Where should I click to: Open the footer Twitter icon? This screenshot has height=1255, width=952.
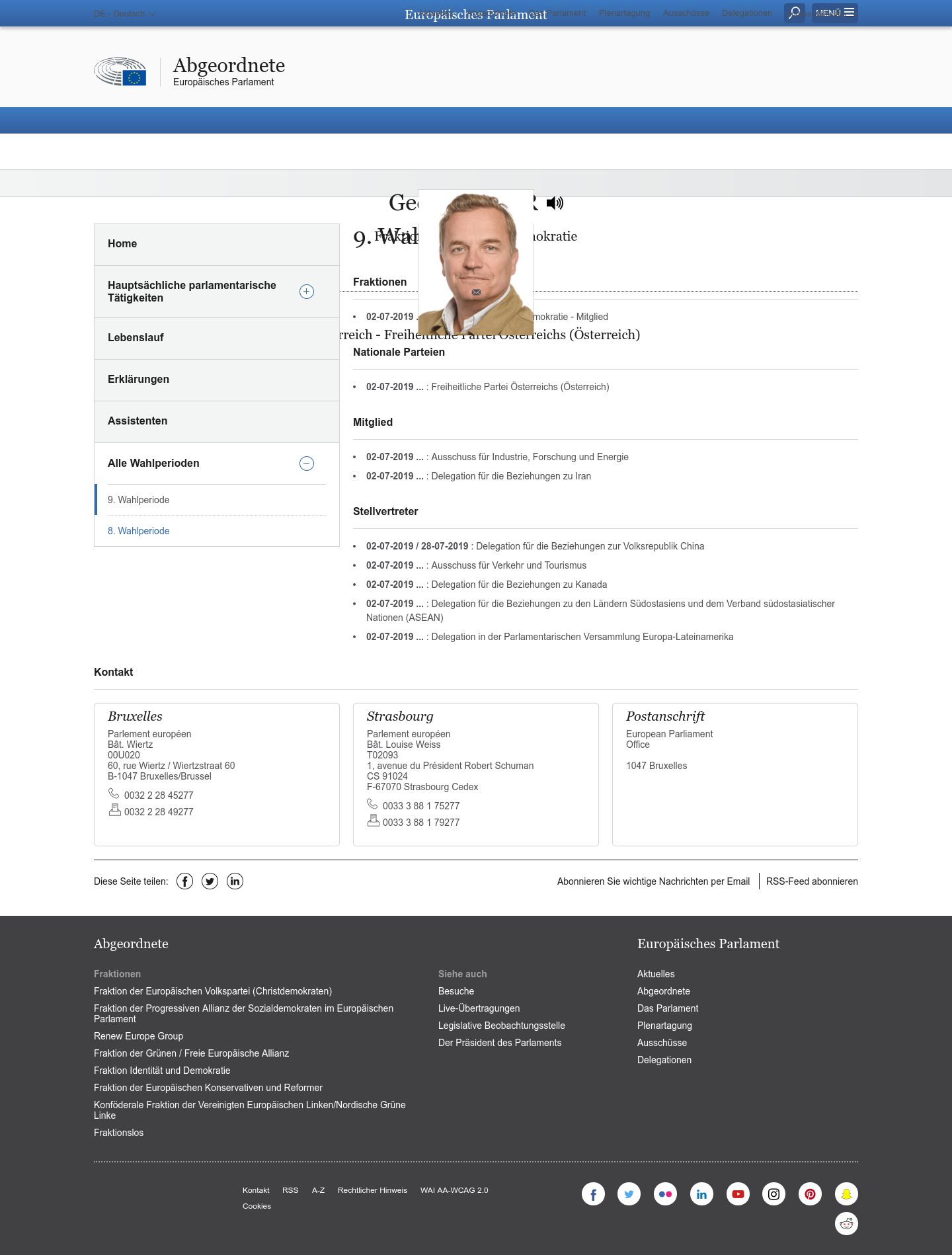[x=629, y=1194]
